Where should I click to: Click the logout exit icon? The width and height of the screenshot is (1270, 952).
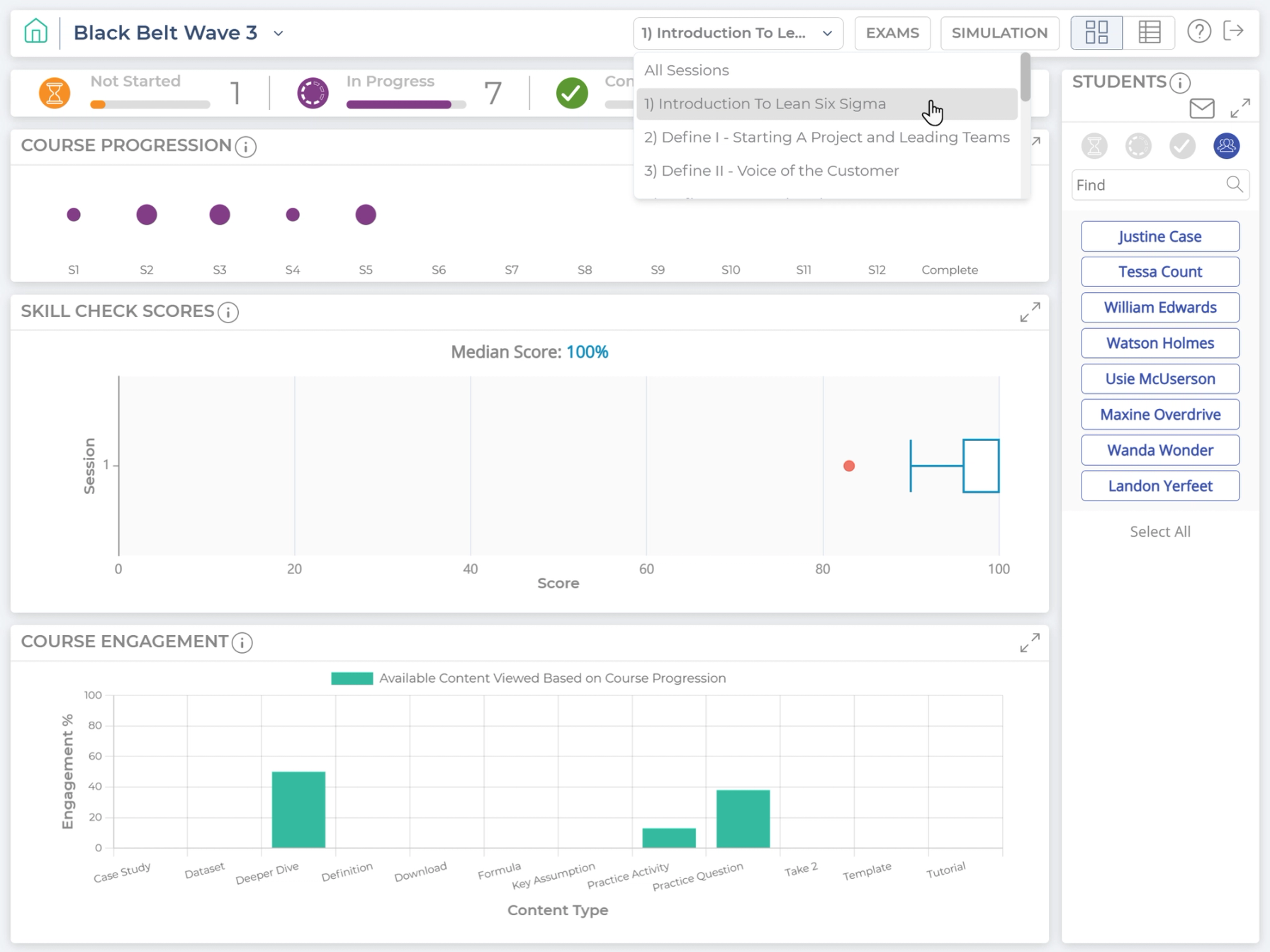pyautogui.click(x=1234, y=31)
